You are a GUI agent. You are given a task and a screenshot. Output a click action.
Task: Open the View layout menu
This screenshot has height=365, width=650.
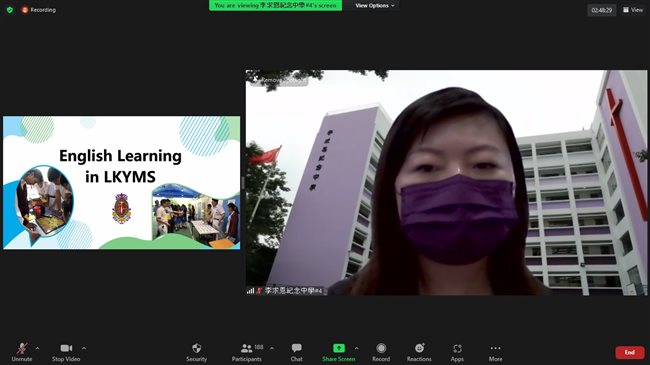pyautogui.click(x=633, y=10)
